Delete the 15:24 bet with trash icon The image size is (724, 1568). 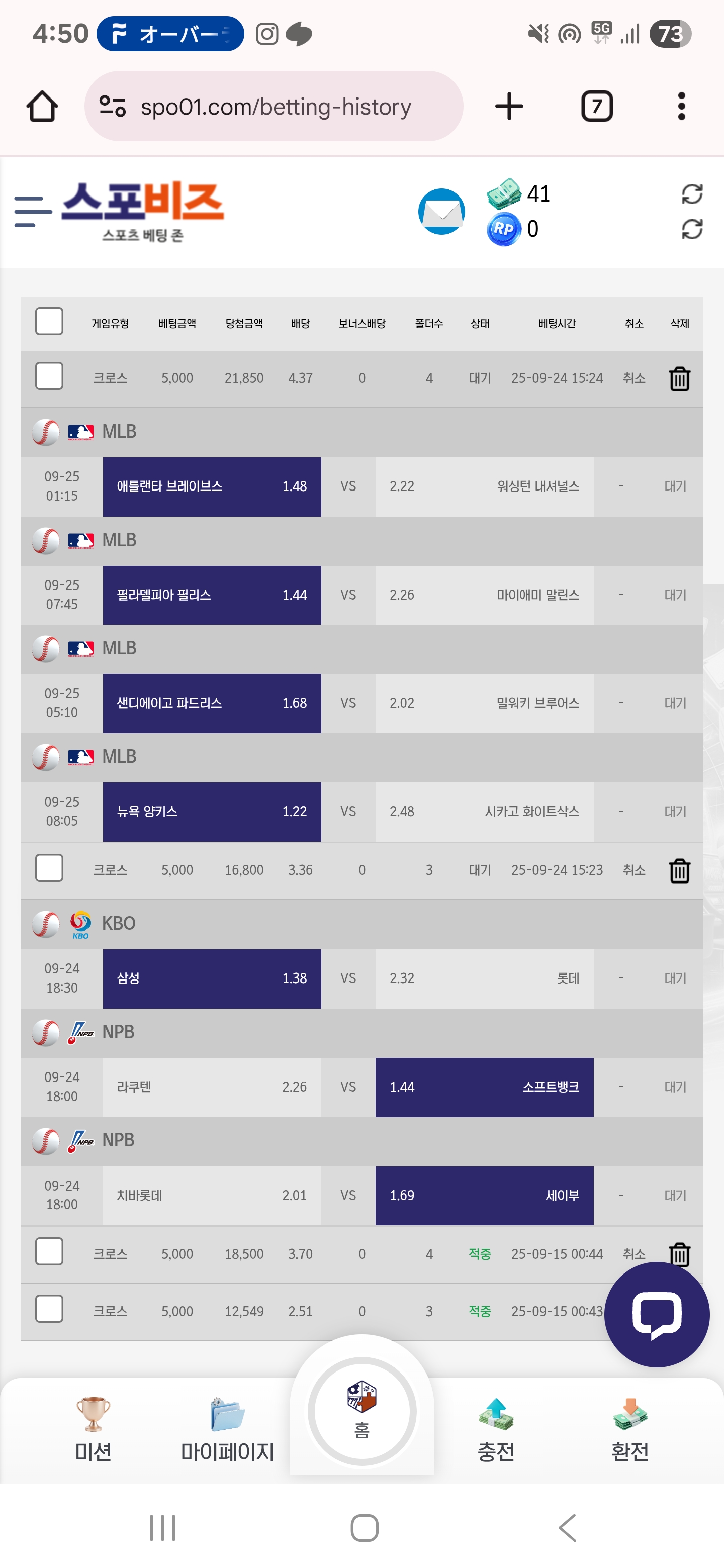(x=680, y=378)
